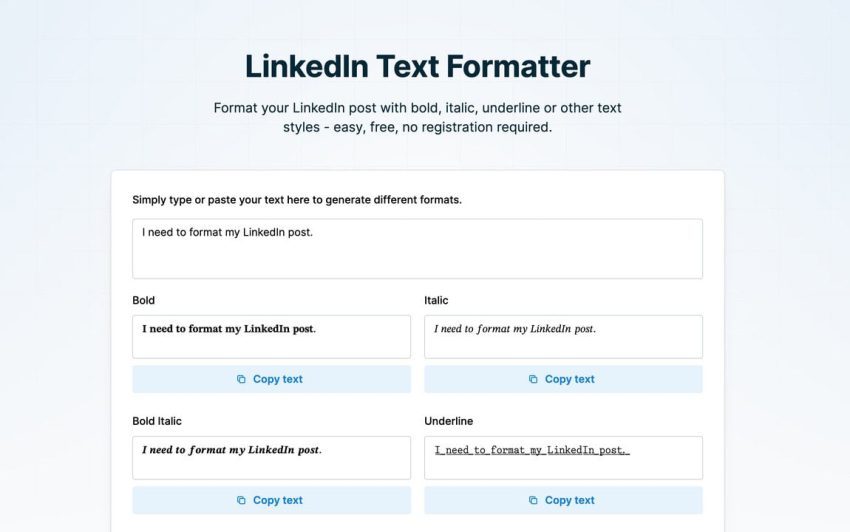The height and width of the screenshot is (532, 850).
Task: Focus the main text input area
Action: [x=417, y=249]
